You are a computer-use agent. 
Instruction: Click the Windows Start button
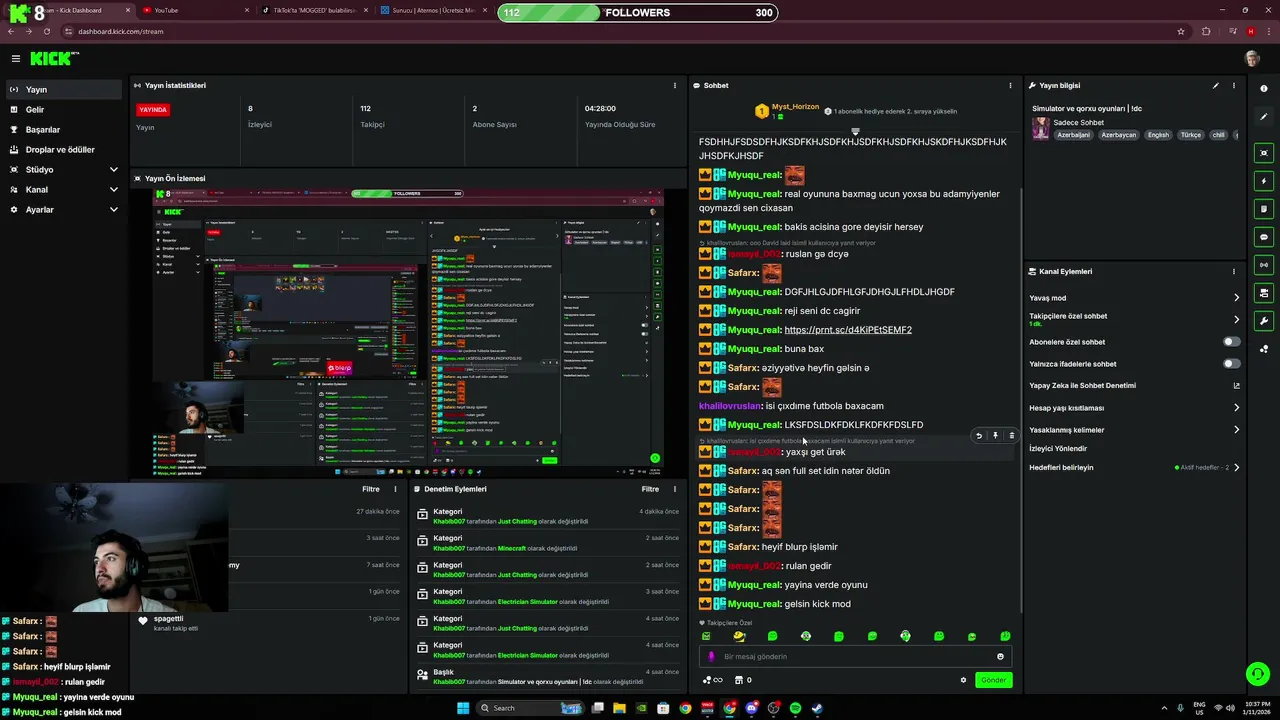(463, 708)
